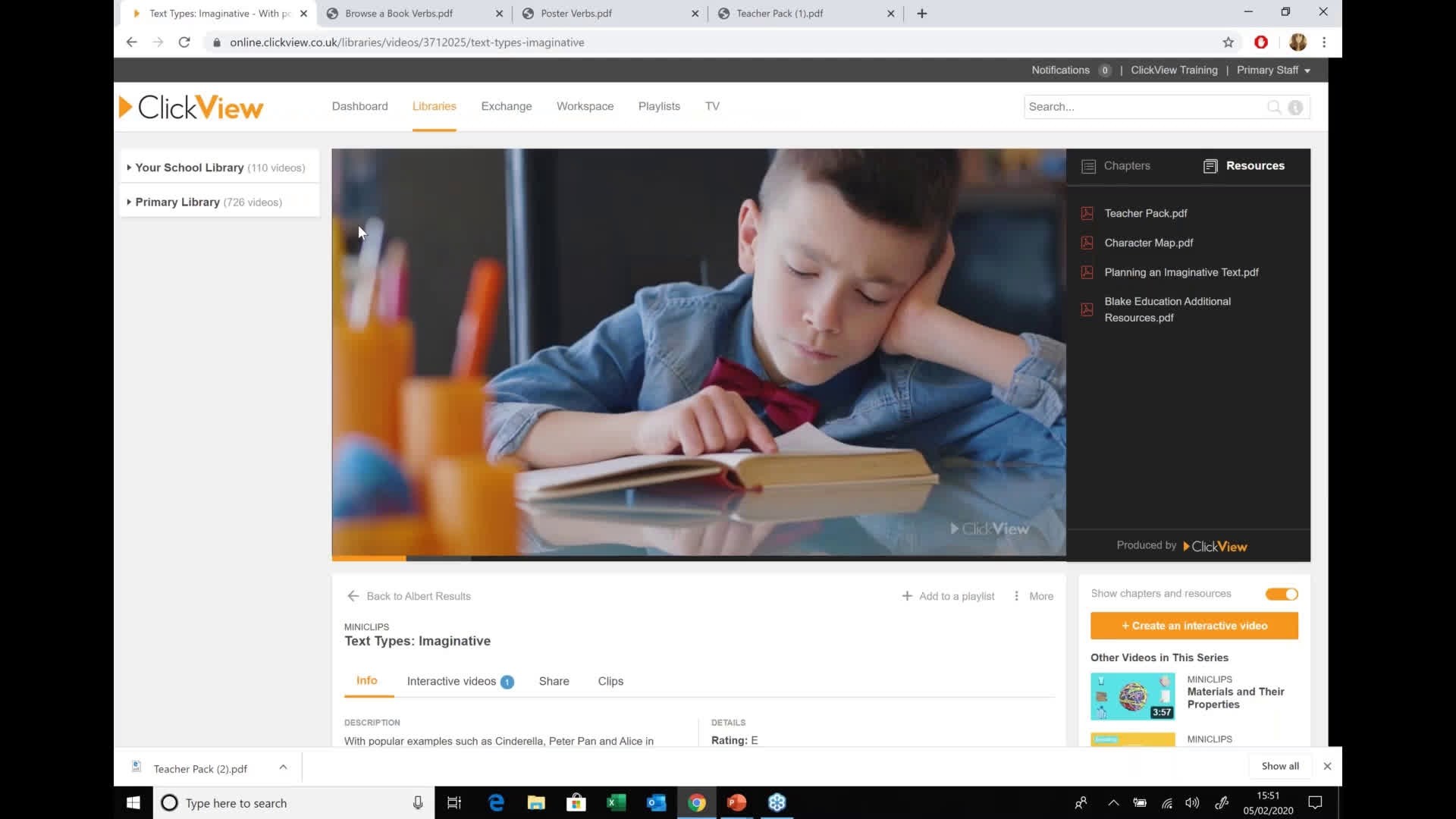Click the video progress bar

[x=698, y=558]
